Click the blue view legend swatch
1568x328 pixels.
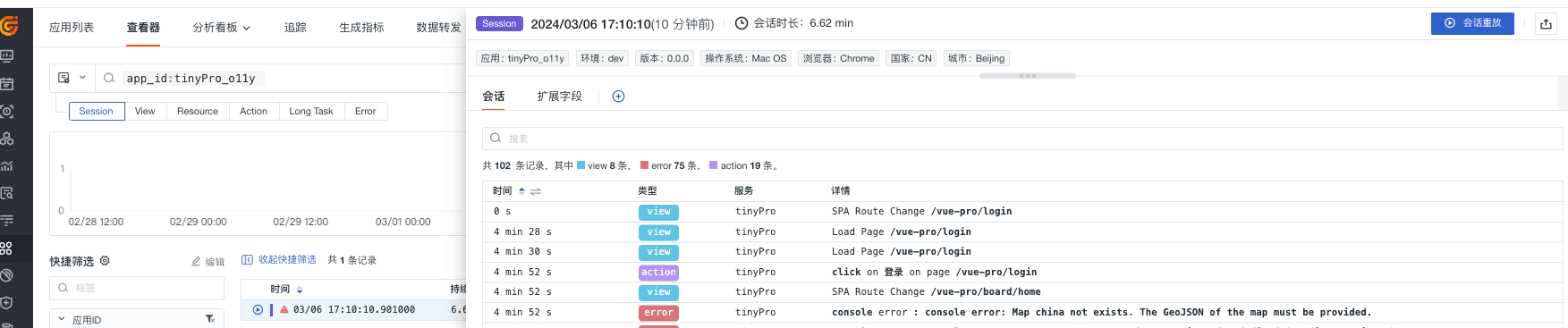coord(581,165)
